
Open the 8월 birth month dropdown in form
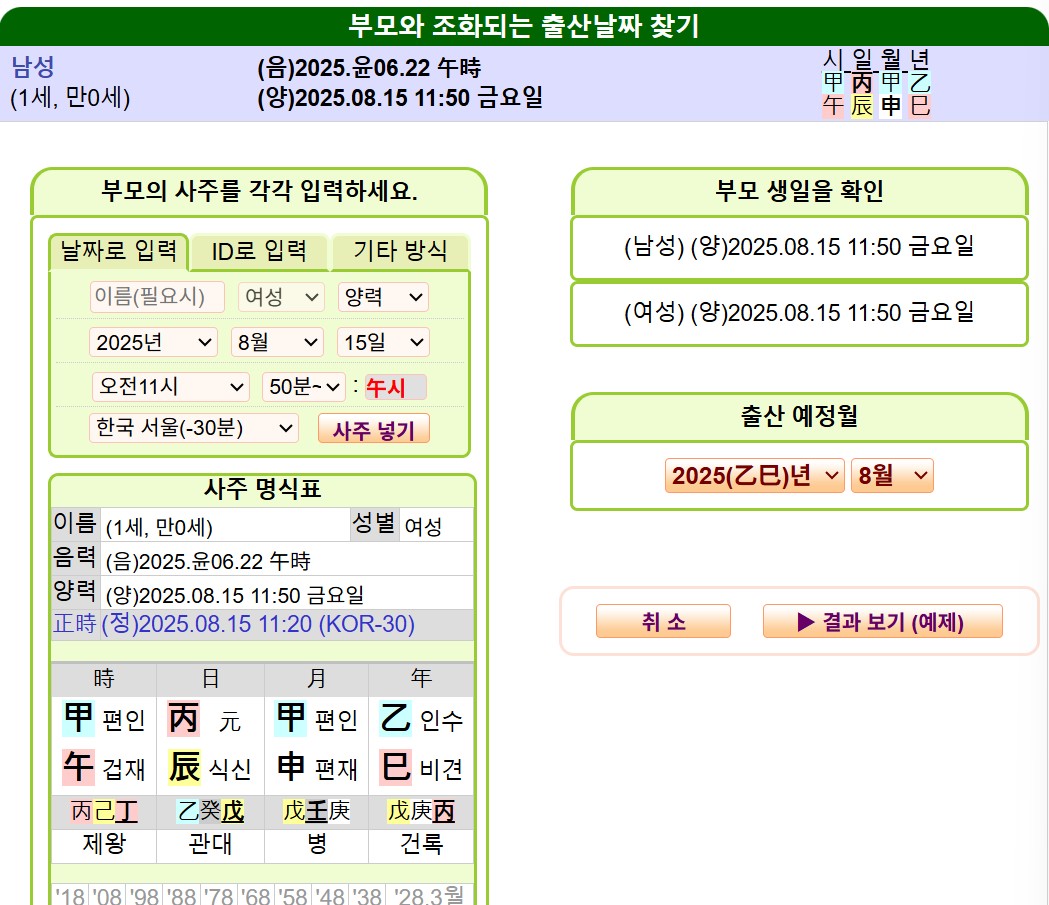[277, 342]
